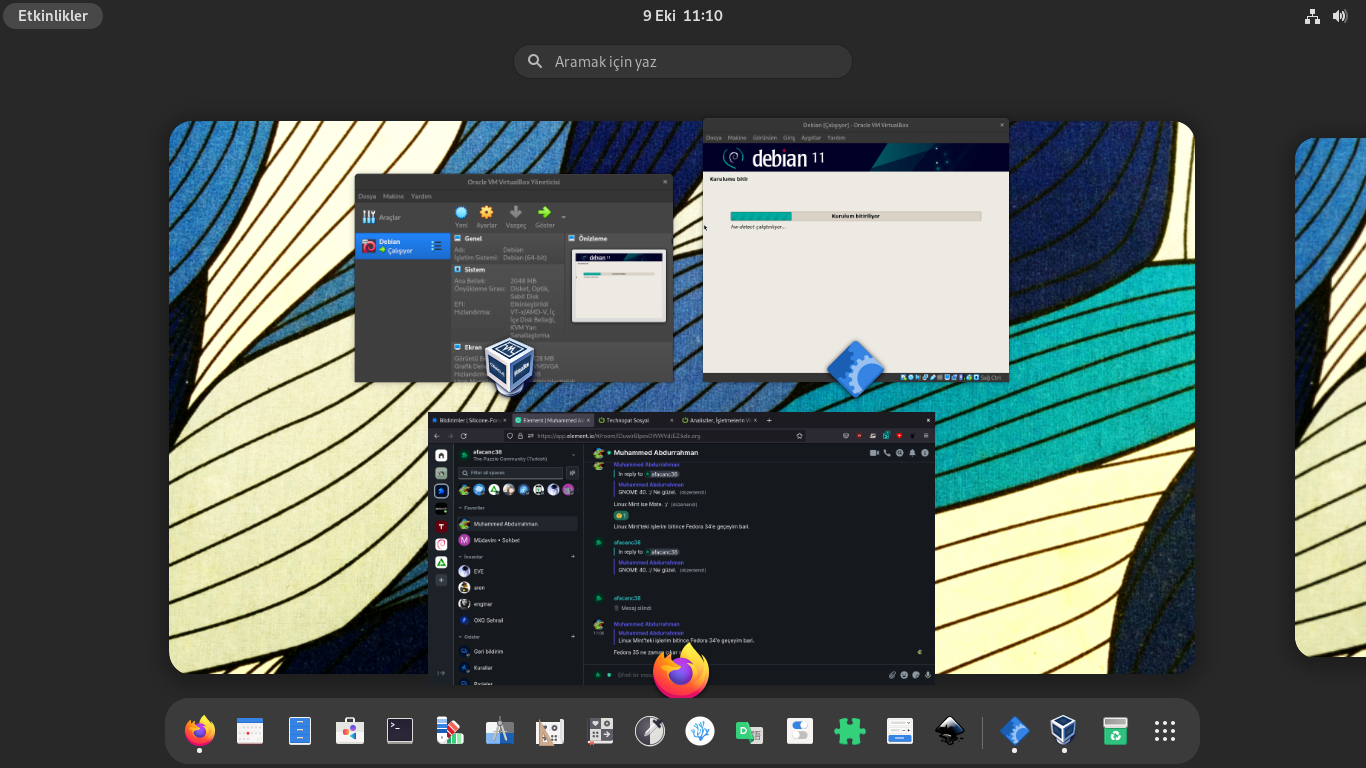
Task: Open afacanc38 user menu chevron in Element
Action: (573, 455)
